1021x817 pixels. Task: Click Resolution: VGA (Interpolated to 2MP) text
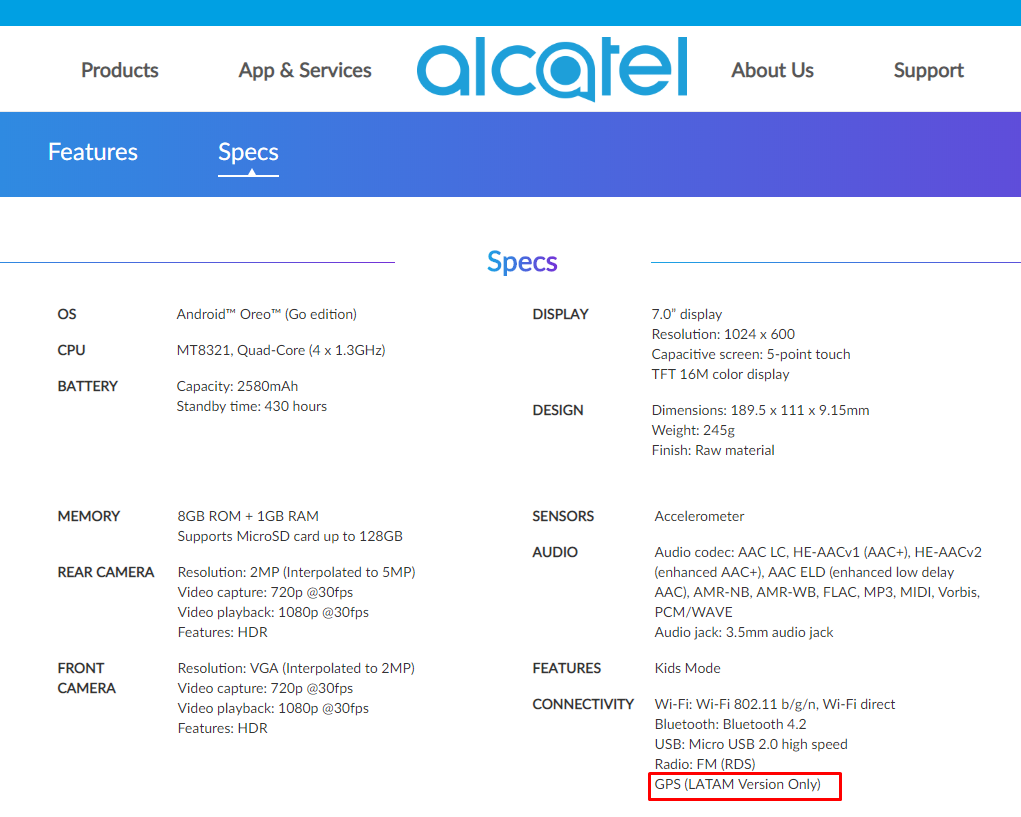[296, 668]
